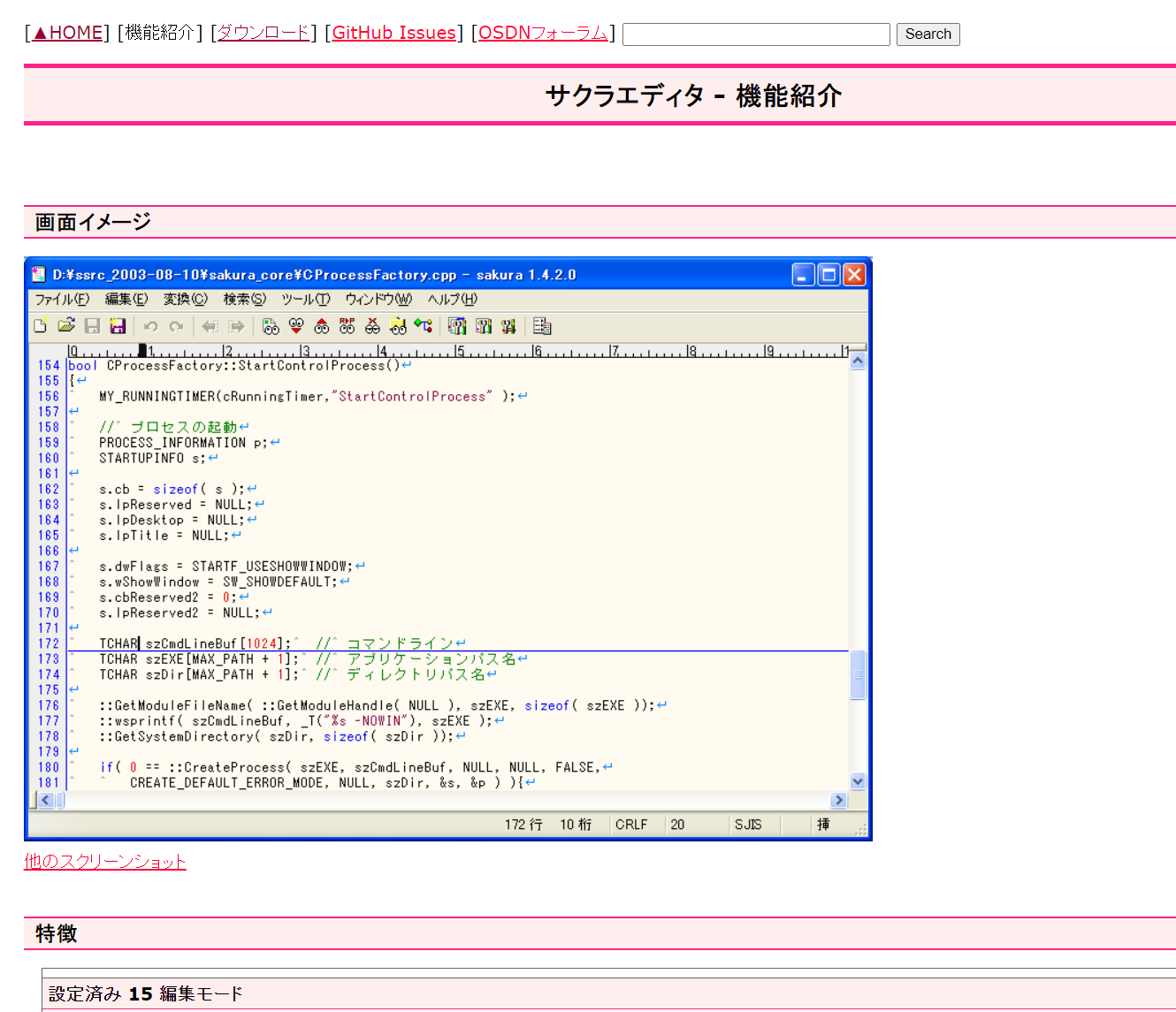Click the jump history forward arrow icon

(236, 326)
